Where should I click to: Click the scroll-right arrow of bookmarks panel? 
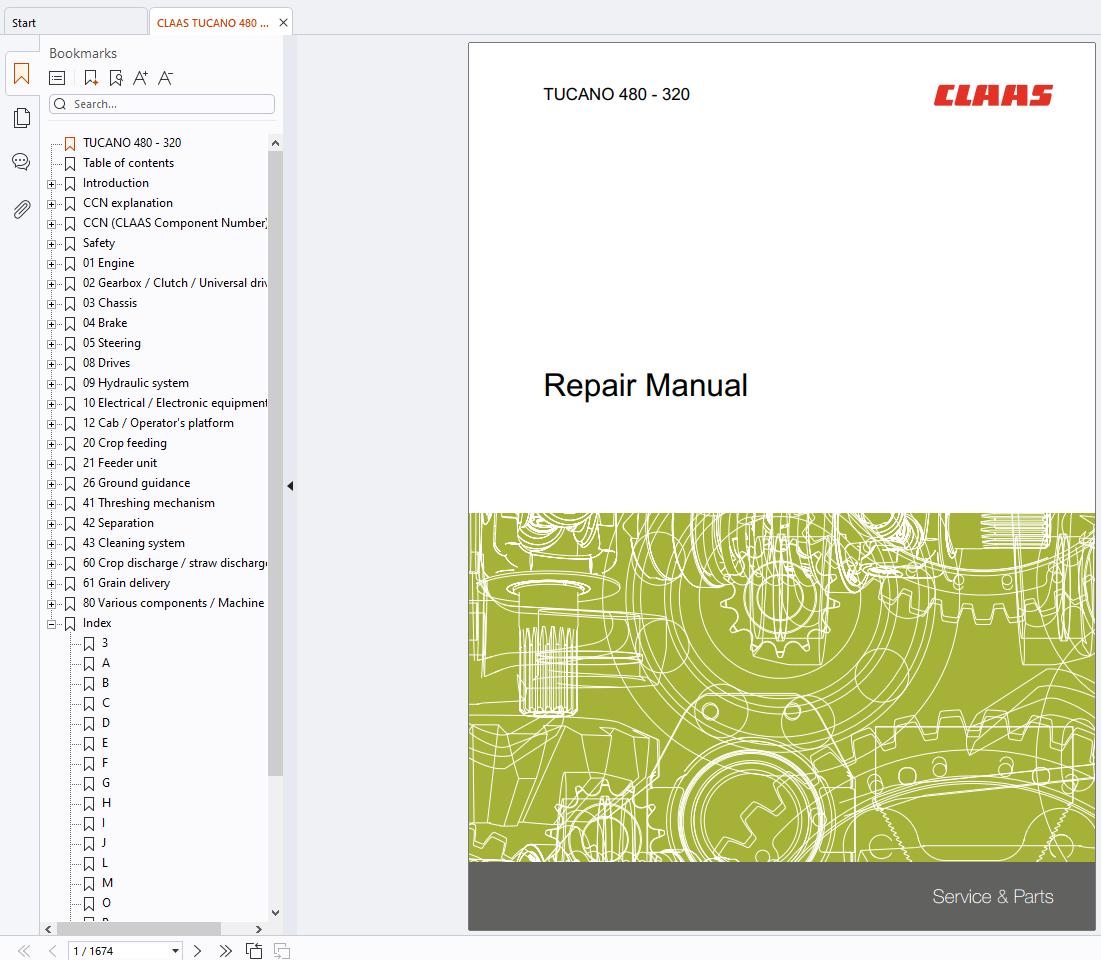pyautogui.click(x=258, y=929)
